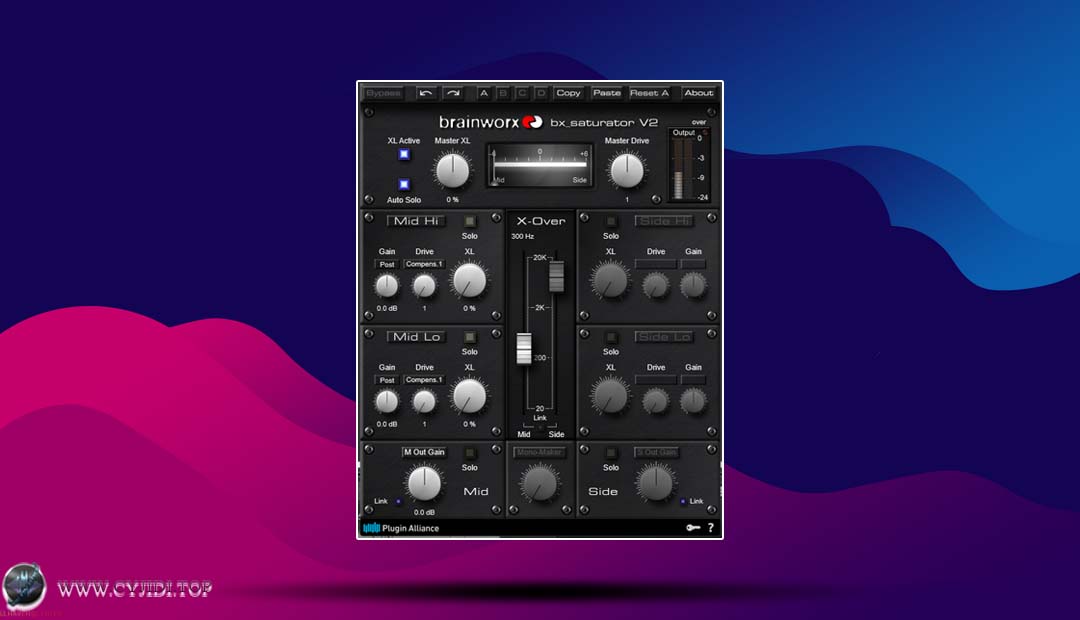Click the Reset A button
This screenshot has width=1080, height=620.
(x=649, y=93)
